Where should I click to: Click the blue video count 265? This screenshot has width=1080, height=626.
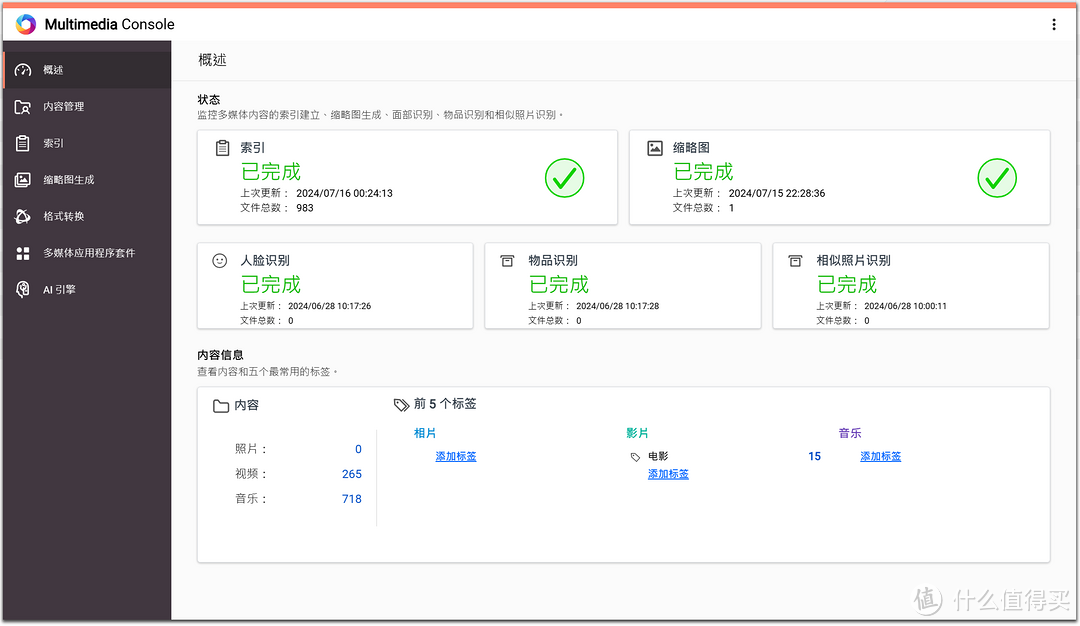pyautogui.click(x=352, y=473)
